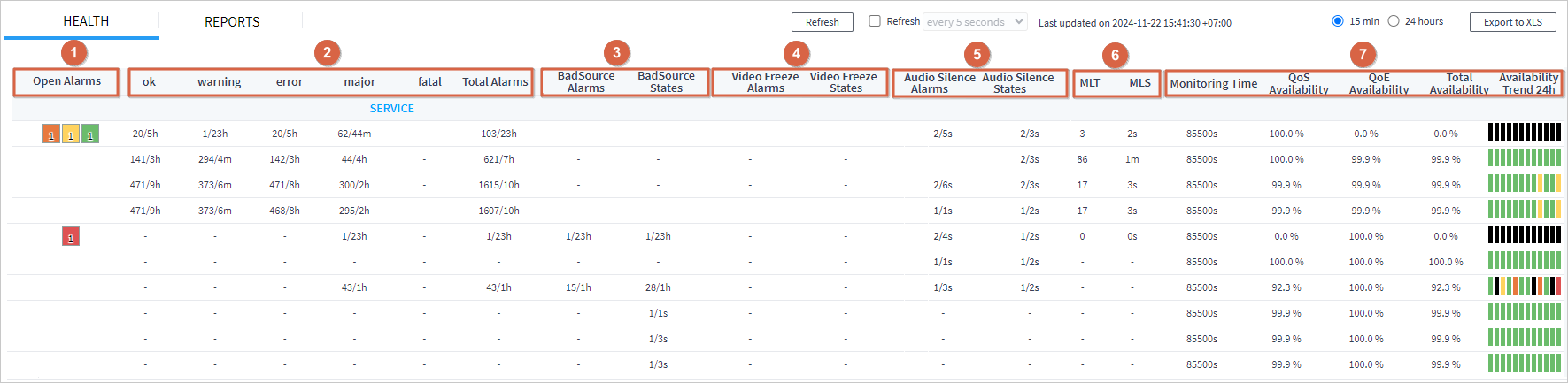Click the orange open alarm badge
Screen dimensions: 1568x383
click(51, 134)
